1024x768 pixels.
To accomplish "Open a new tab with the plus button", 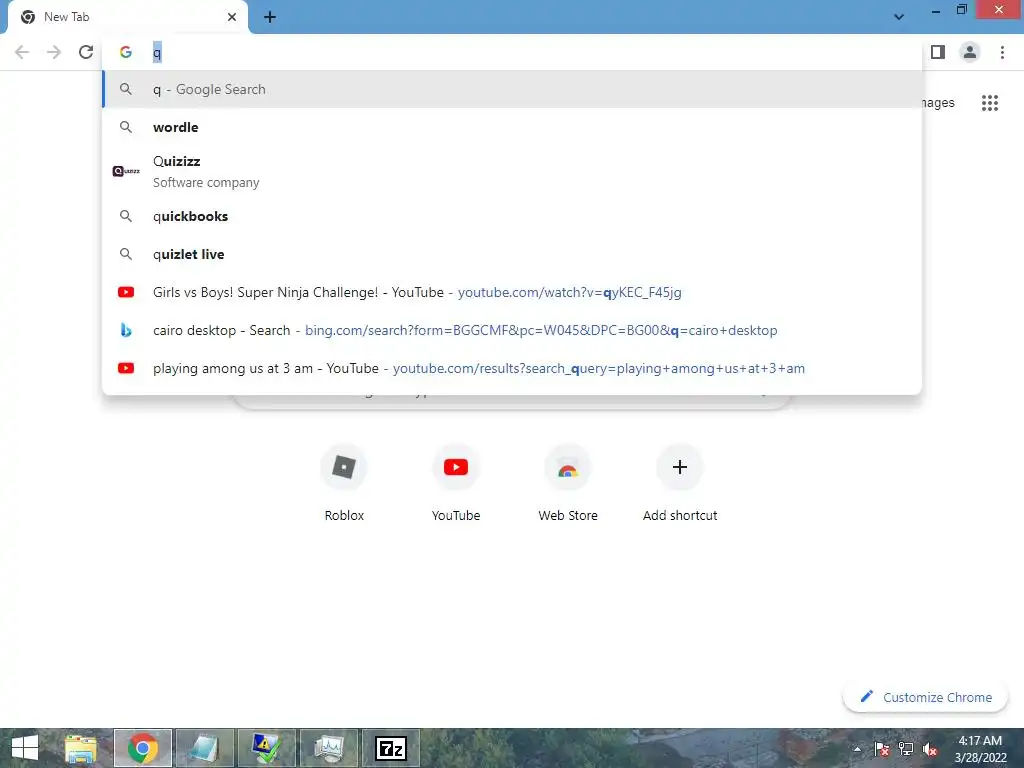I will (x=270, y=17).
